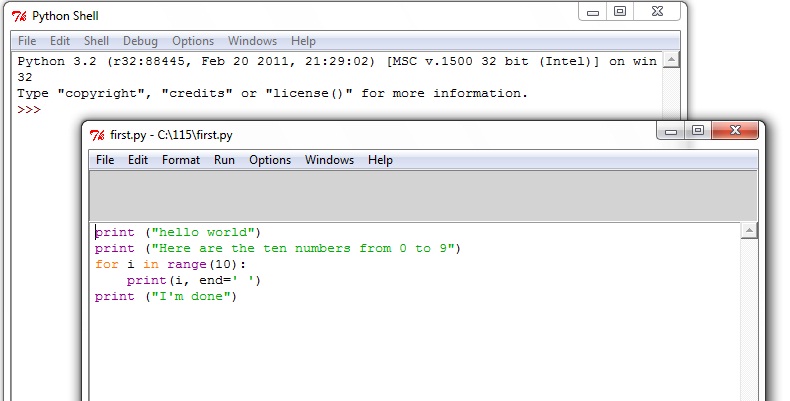Click scroll up arrow in Python Shell

(x=671, y=60)
